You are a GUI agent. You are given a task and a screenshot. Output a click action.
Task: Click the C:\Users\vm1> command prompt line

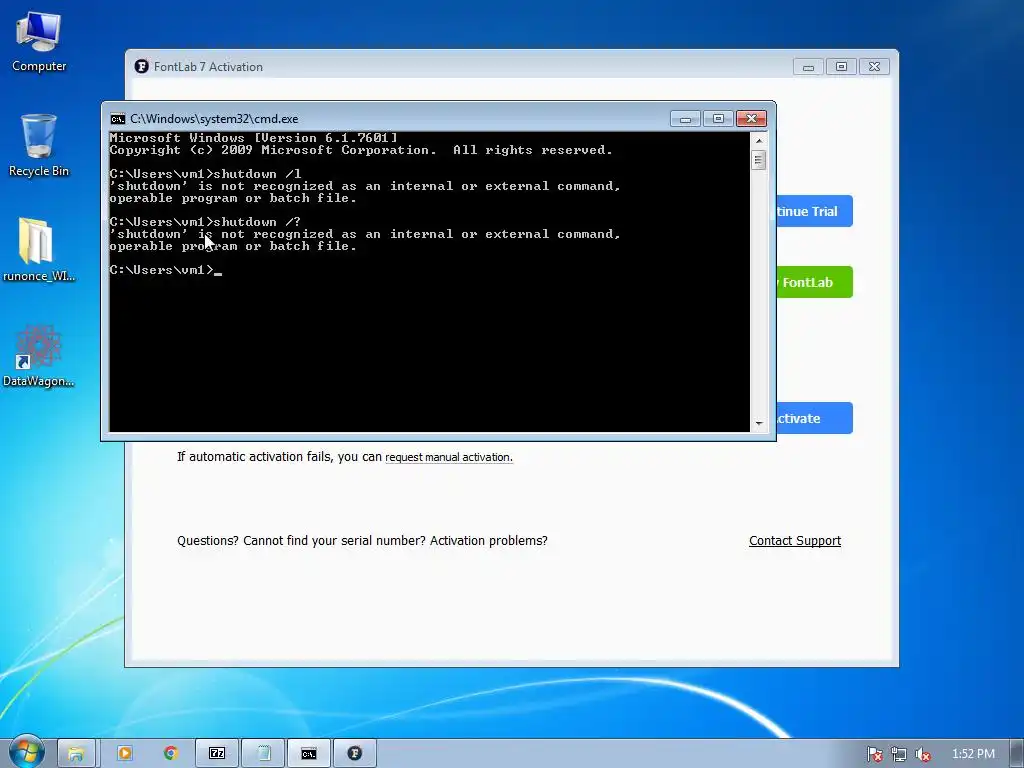pyautogui.click(x=166, y=270)
